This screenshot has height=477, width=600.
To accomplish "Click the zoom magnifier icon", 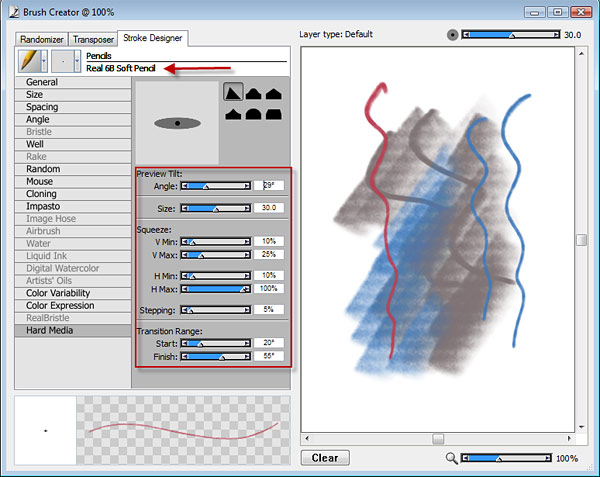I will [452, 458].
